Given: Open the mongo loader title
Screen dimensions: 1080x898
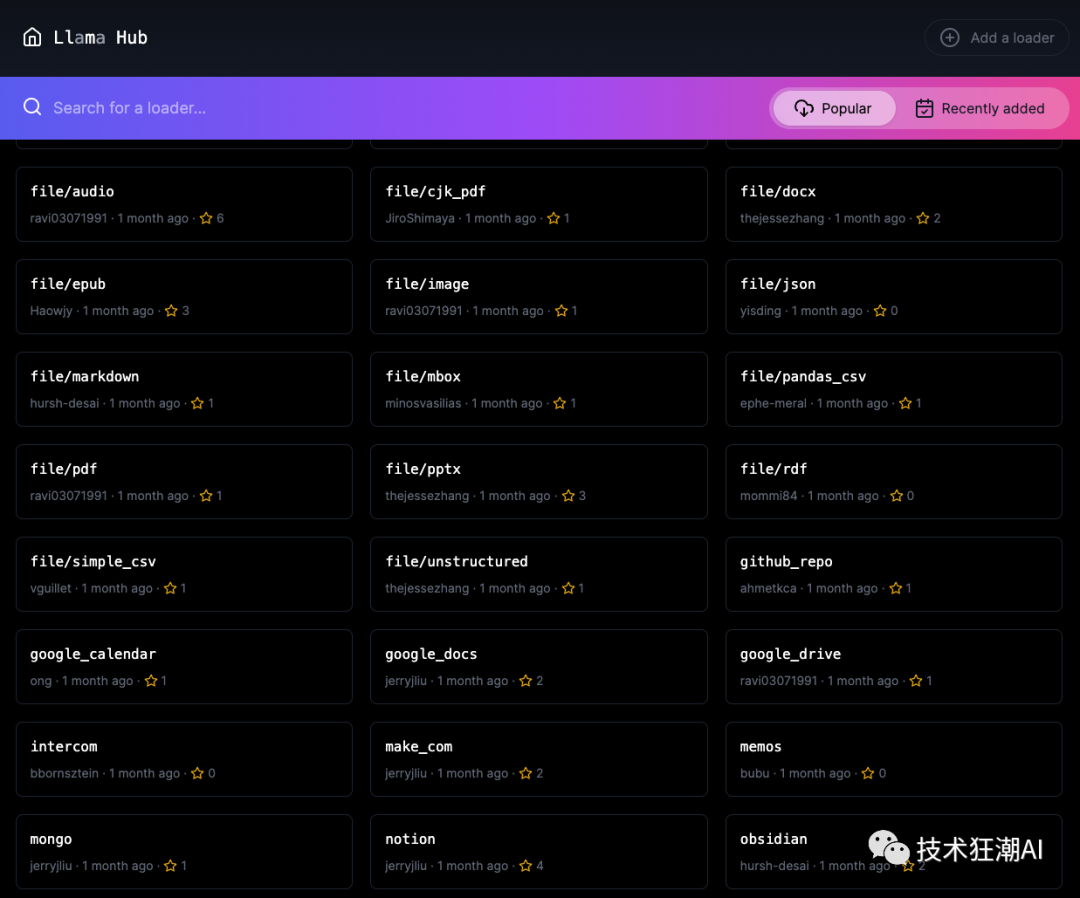Looking at the screenshot, I should tap(51, 839).
